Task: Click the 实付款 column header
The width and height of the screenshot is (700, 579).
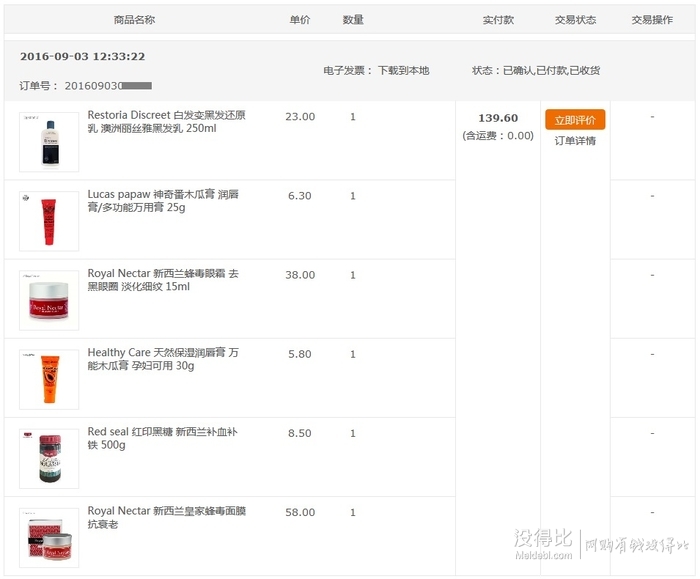Action: click(498, 20)
